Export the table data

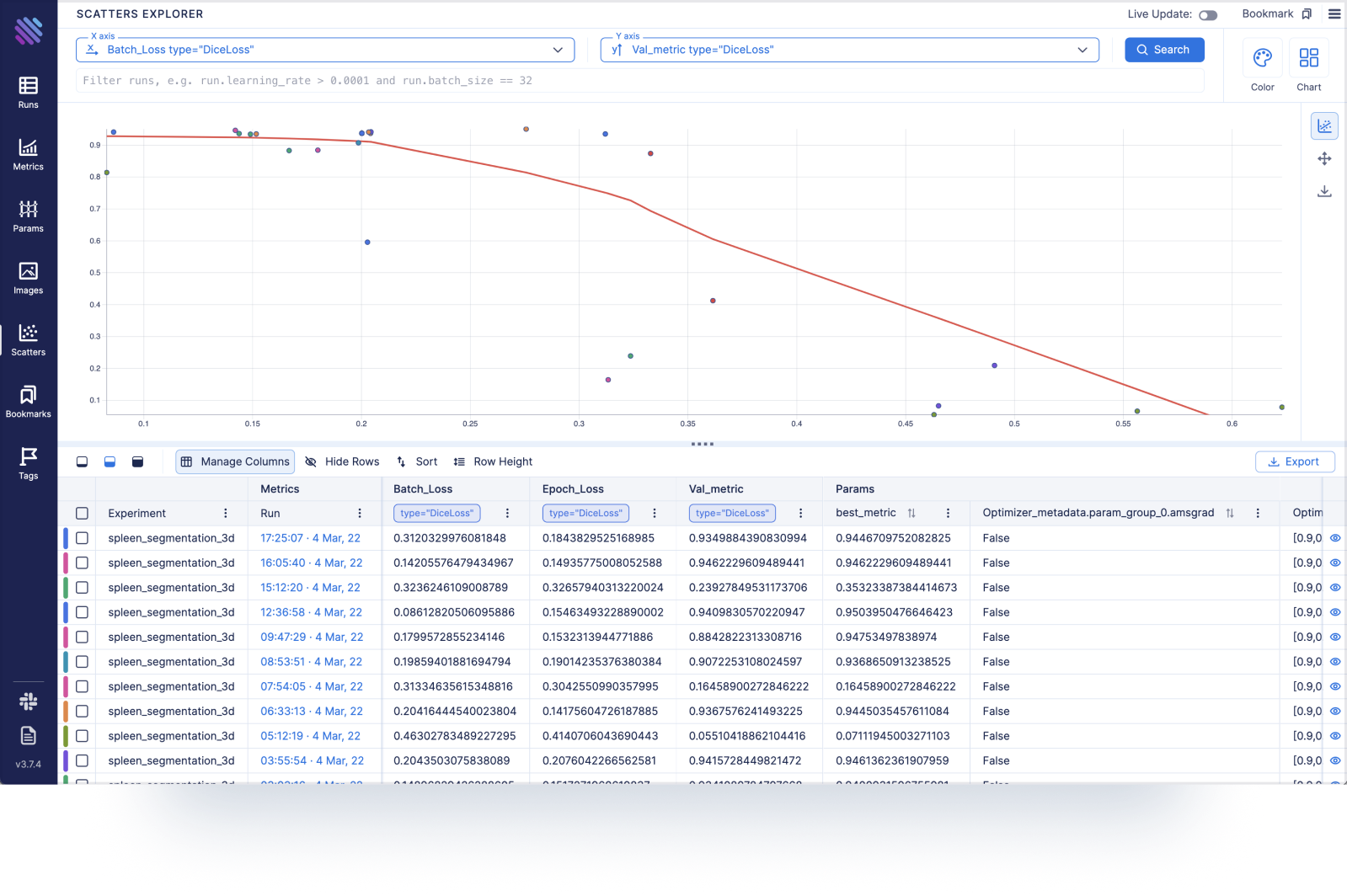pyautogui.click(x=1294, y=461)
